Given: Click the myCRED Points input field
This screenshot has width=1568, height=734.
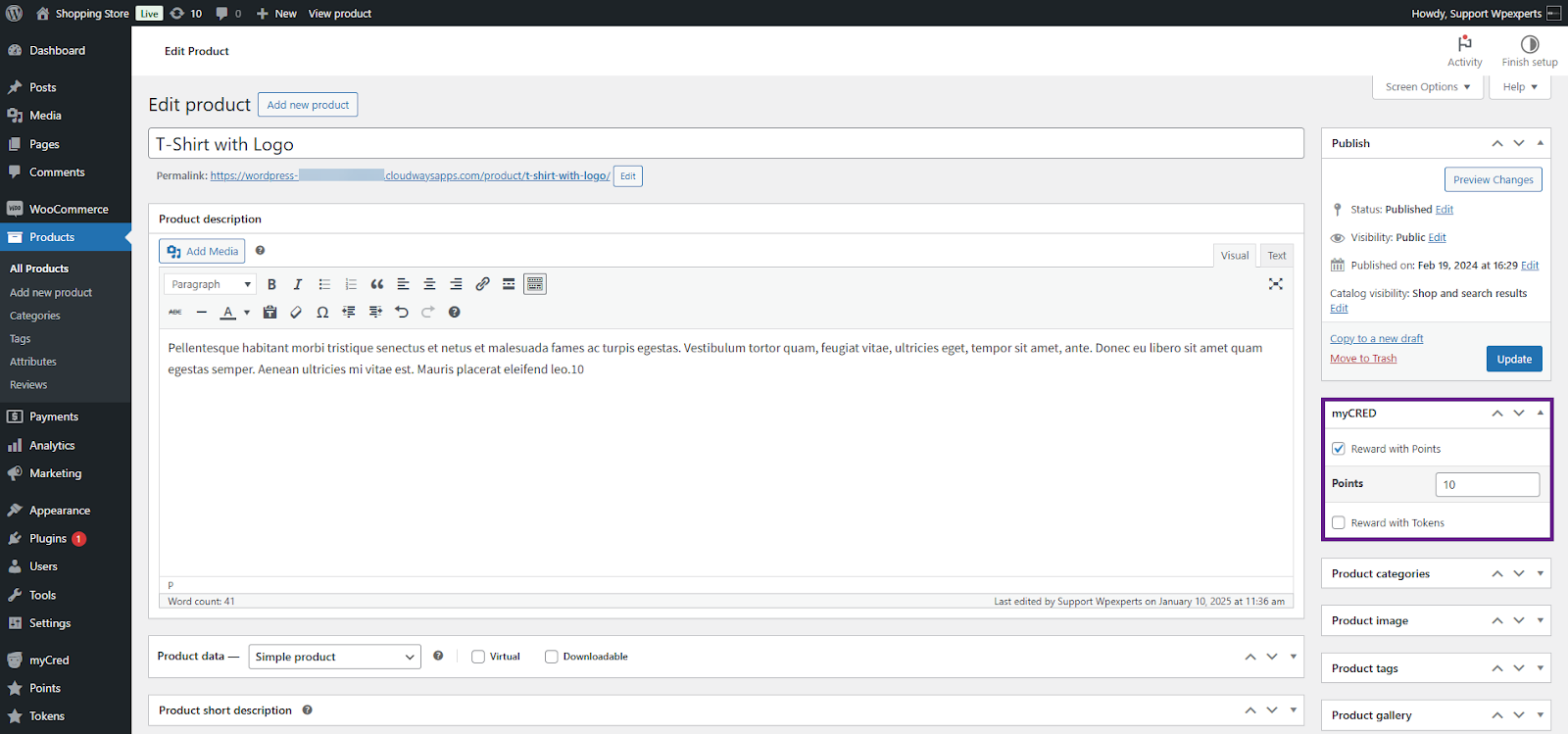Looking at the screenshot, I should (1487, 485).
